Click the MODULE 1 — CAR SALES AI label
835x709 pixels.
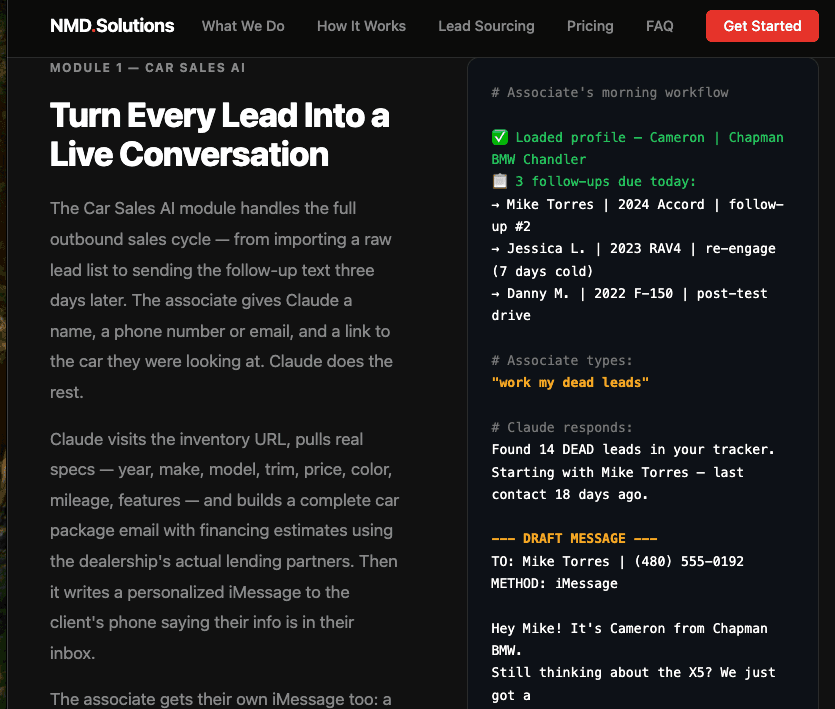coord(147,68)
